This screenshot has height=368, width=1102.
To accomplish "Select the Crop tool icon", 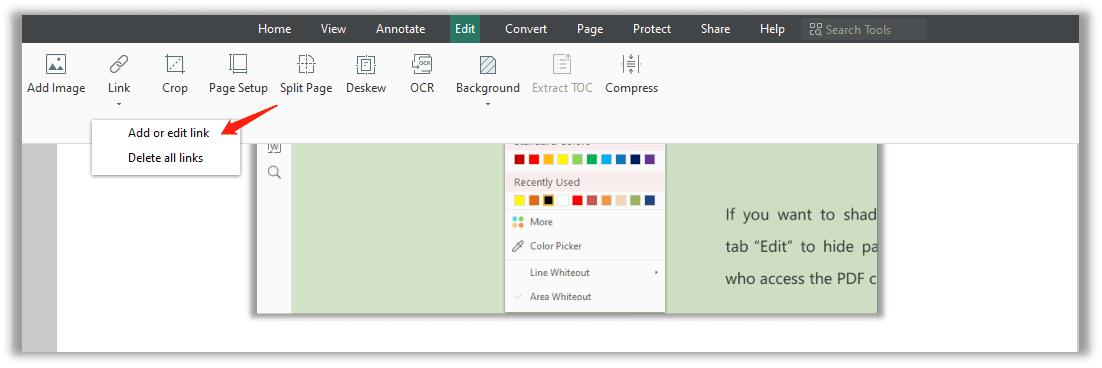I will click(x=174, y=64).
